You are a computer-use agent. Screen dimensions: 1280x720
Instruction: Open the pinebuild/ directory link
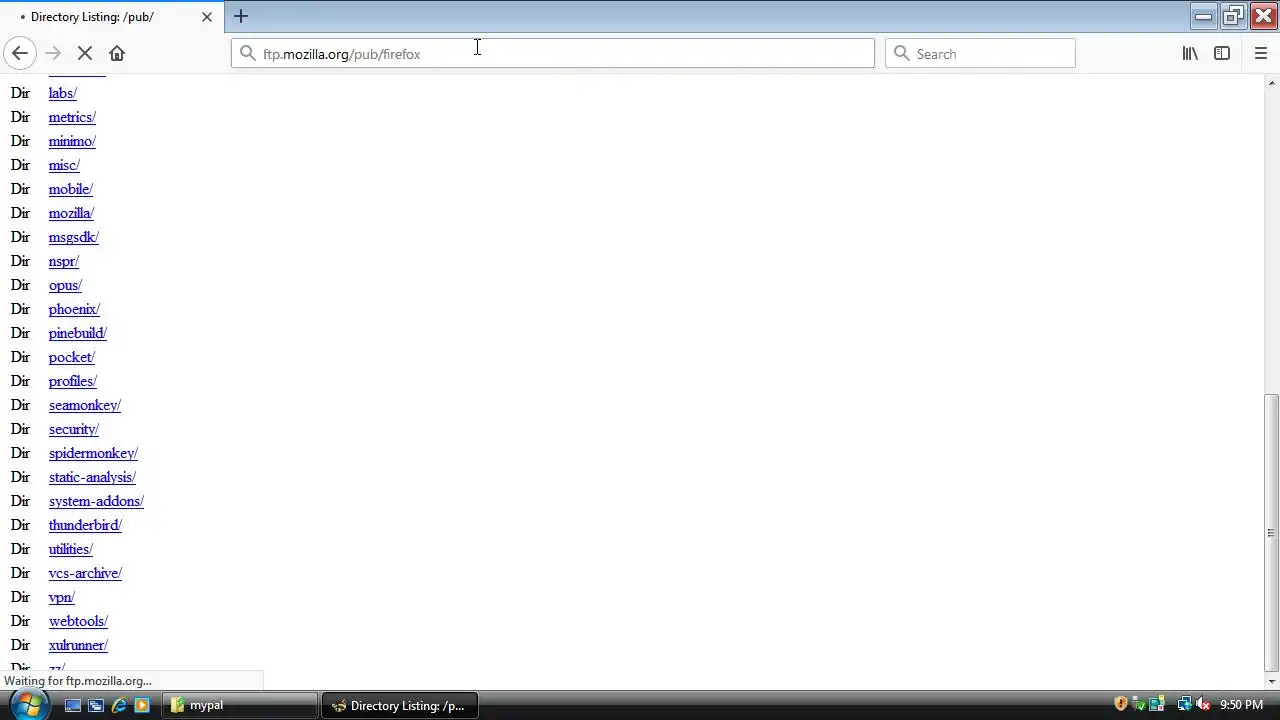[78, 333]
